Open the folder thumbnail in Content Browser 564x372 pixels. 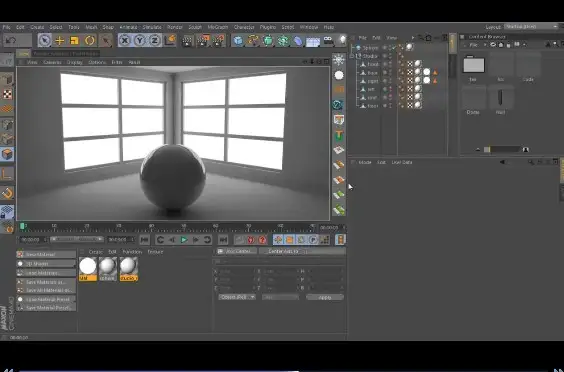(x=474, y=65)
